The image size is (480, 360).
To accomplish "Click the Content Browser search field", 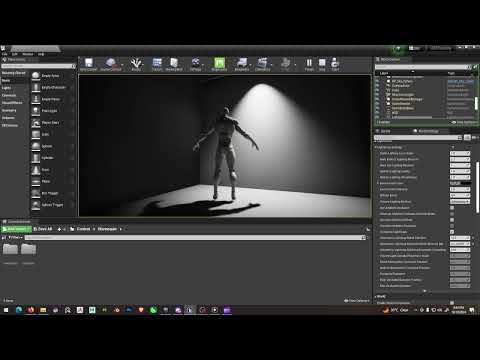I will (x=195, y=237).
